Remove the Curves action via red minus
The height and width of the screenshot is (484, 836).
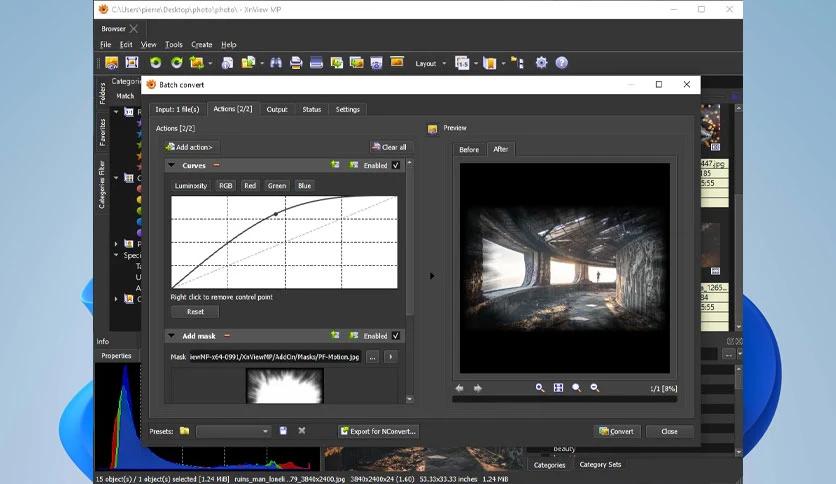216,165
